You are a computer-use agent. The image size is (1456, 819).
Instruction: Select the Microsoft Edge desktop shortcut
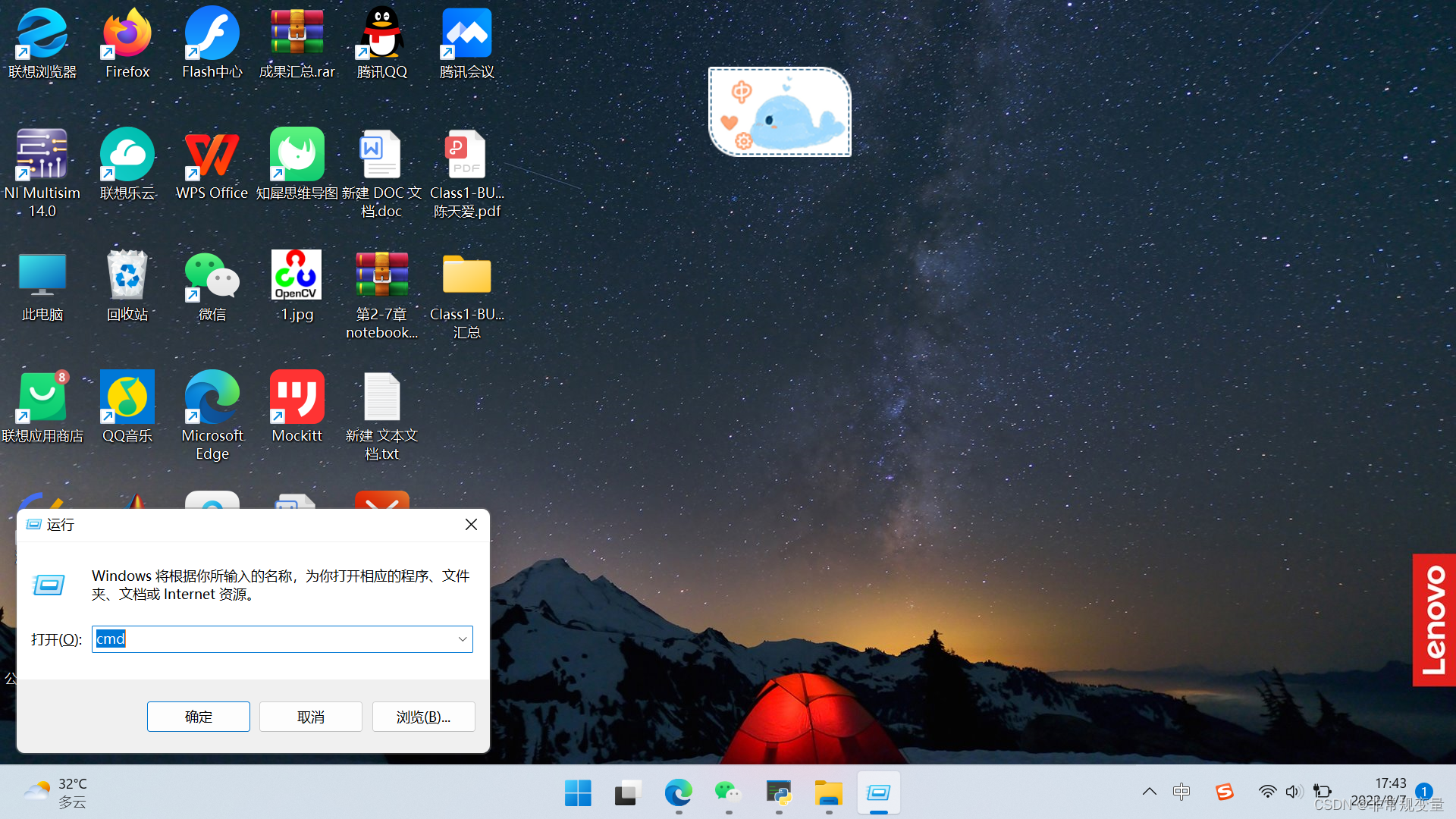click(212, 416)
